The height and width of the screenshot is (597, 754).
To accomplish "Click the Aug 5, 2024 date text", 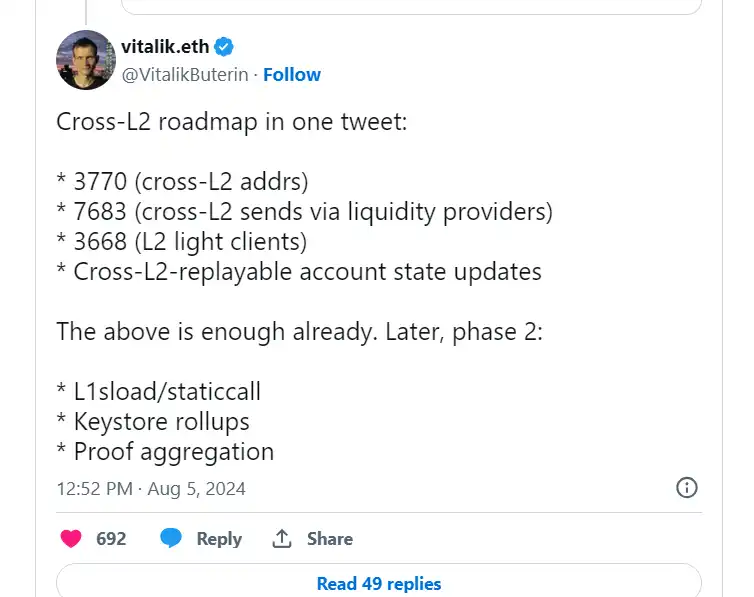I will coord(196,489).
